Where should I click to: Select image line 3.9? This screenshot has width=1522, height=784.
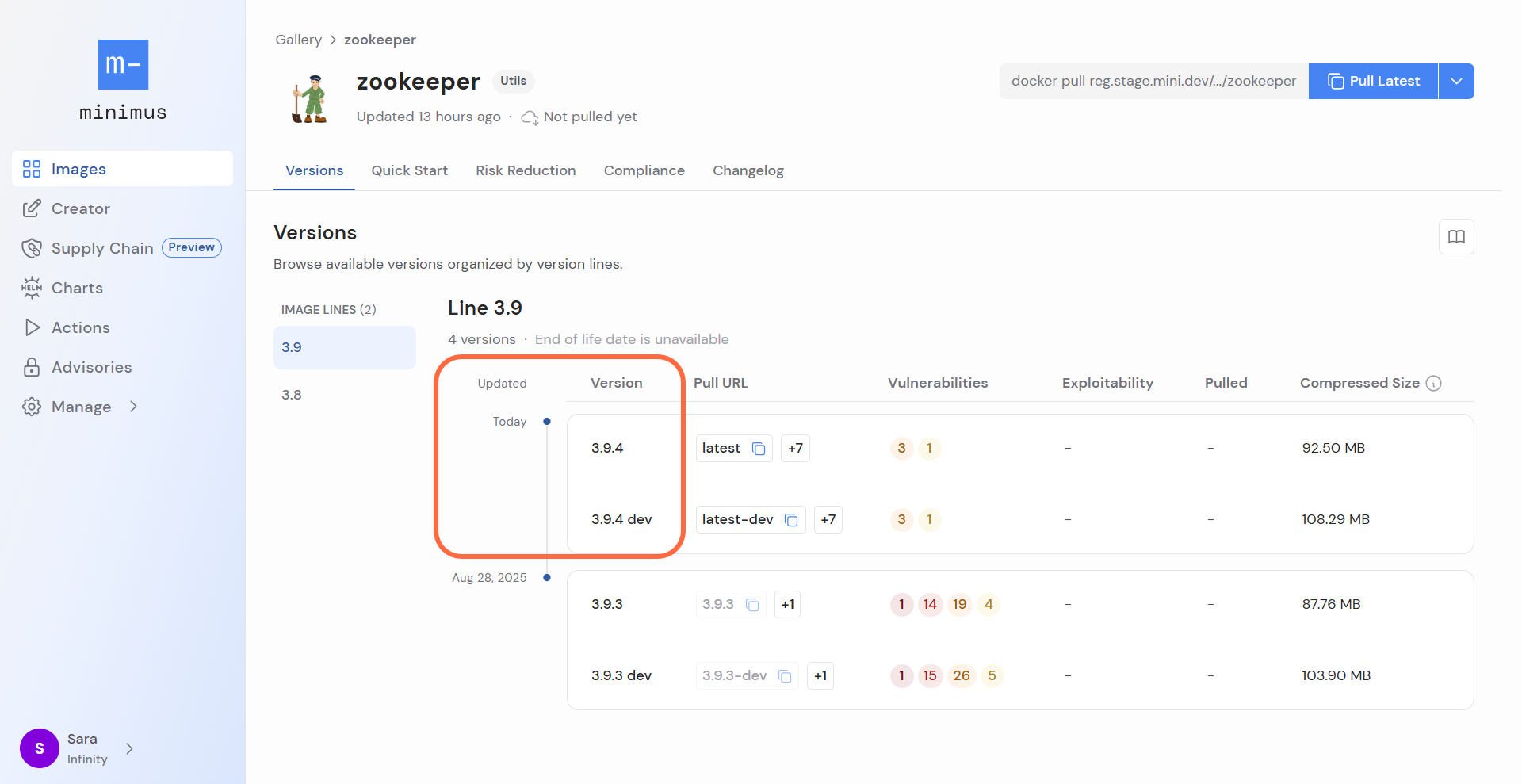(345, 347)
